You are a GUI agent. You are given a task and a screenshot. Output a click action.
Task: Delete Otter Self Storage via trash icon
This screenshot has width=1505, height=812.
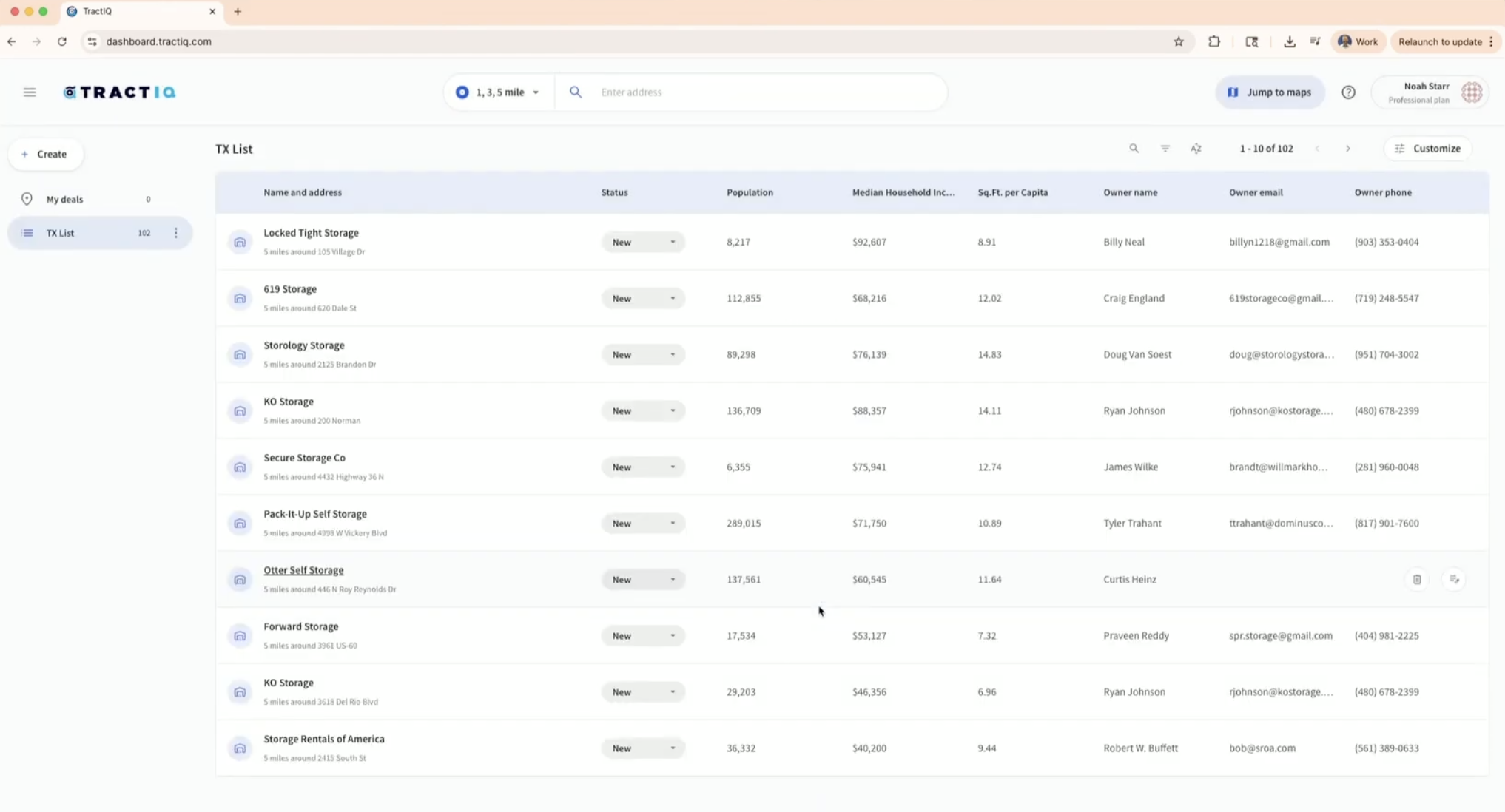[1416, 580]
